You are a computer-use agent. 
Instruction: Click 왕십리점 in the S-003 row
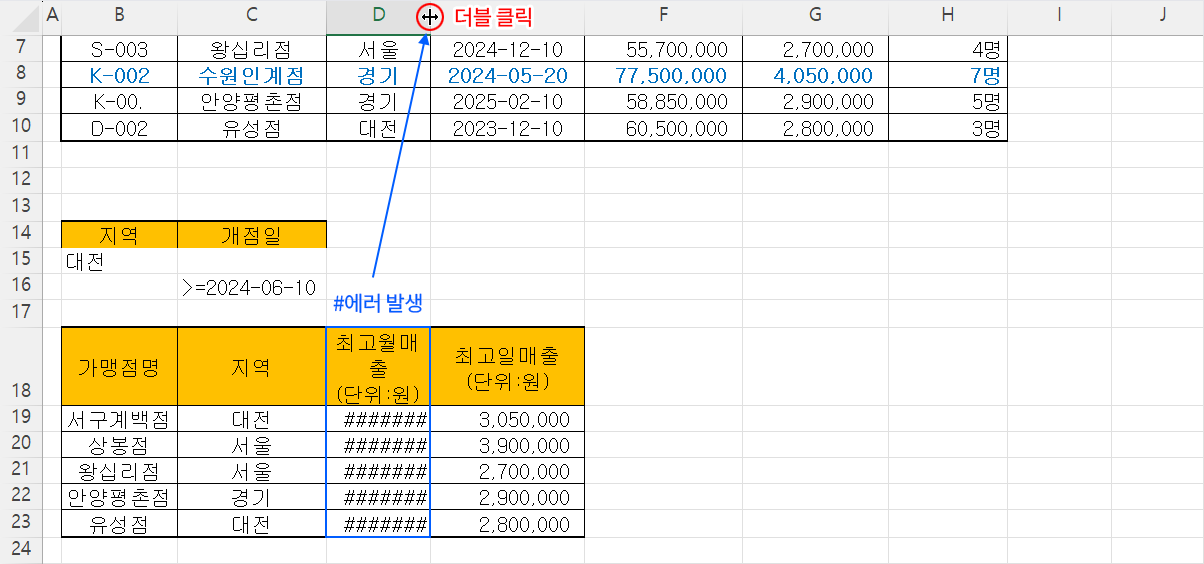(x=252, y=49)
